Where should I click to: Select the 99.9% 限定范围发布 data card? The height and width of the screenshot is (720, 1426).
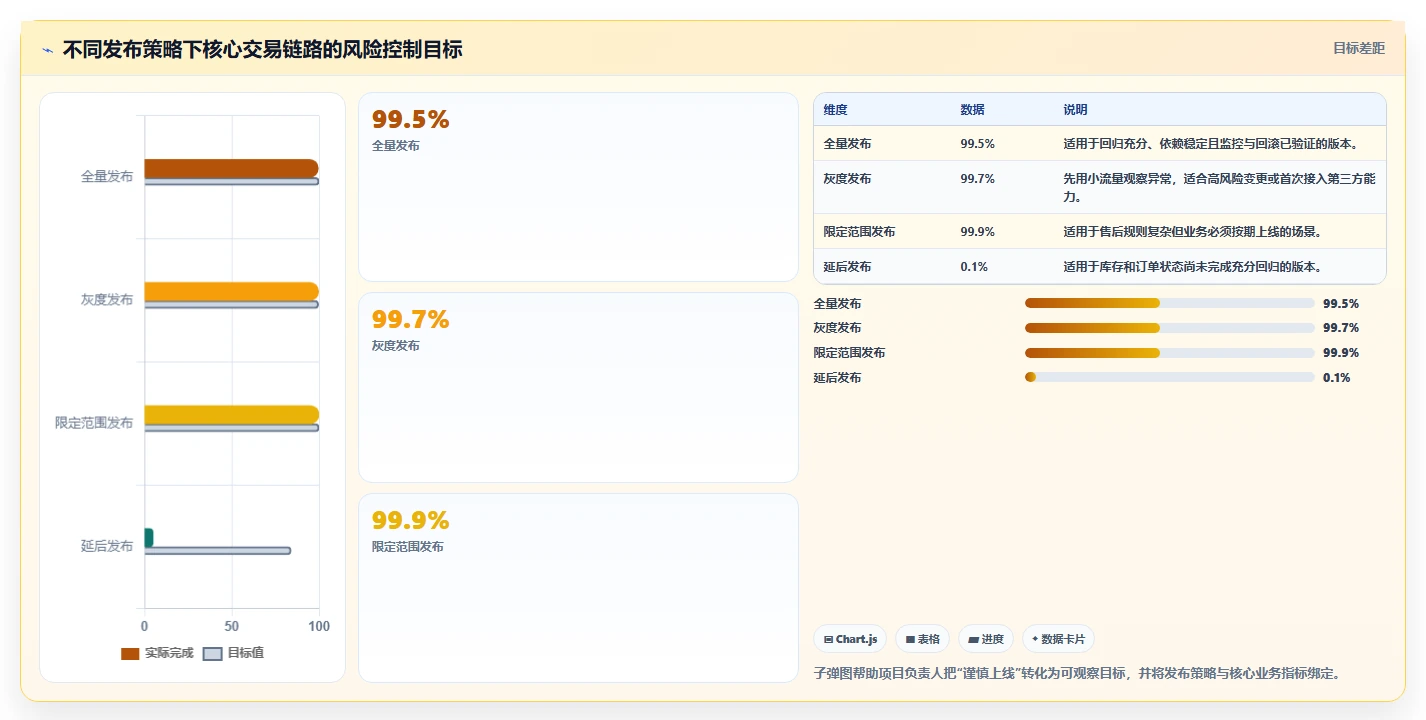tap(578, 588)
